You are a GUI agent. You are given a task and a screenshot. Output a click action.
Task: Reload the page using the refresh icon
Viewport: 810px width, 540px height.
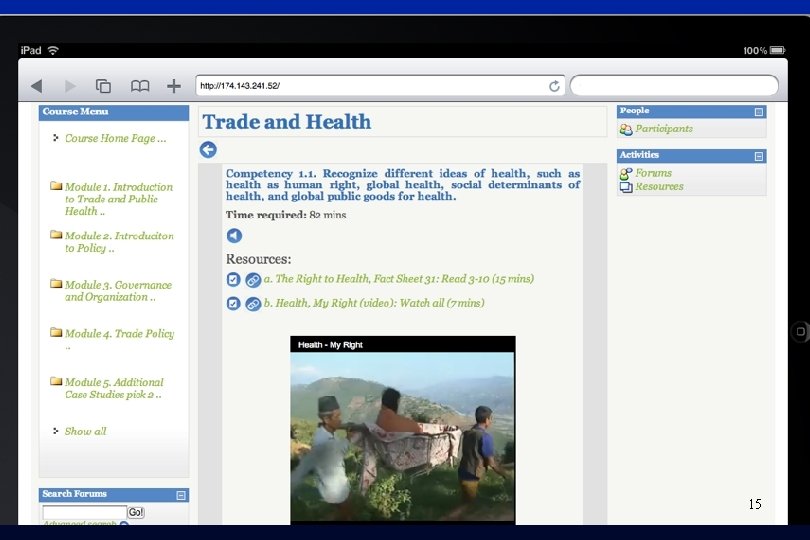point(554,86)
